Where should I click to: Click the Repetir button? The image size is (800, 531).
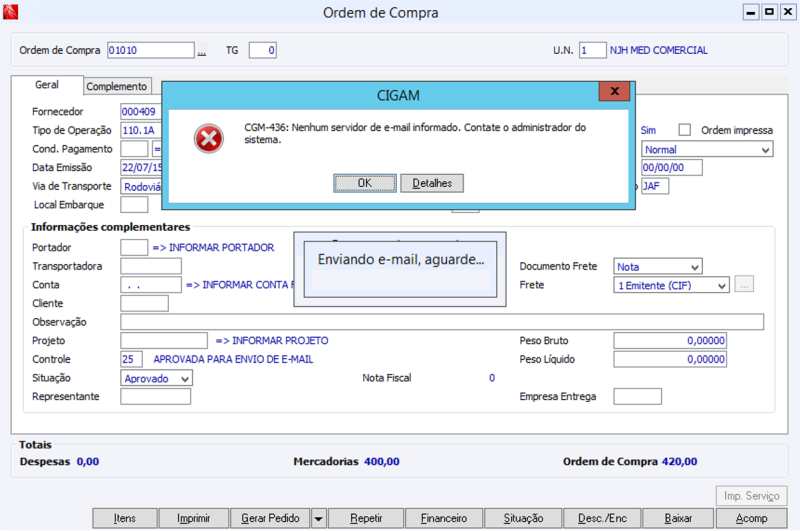(x=366, y=519)
